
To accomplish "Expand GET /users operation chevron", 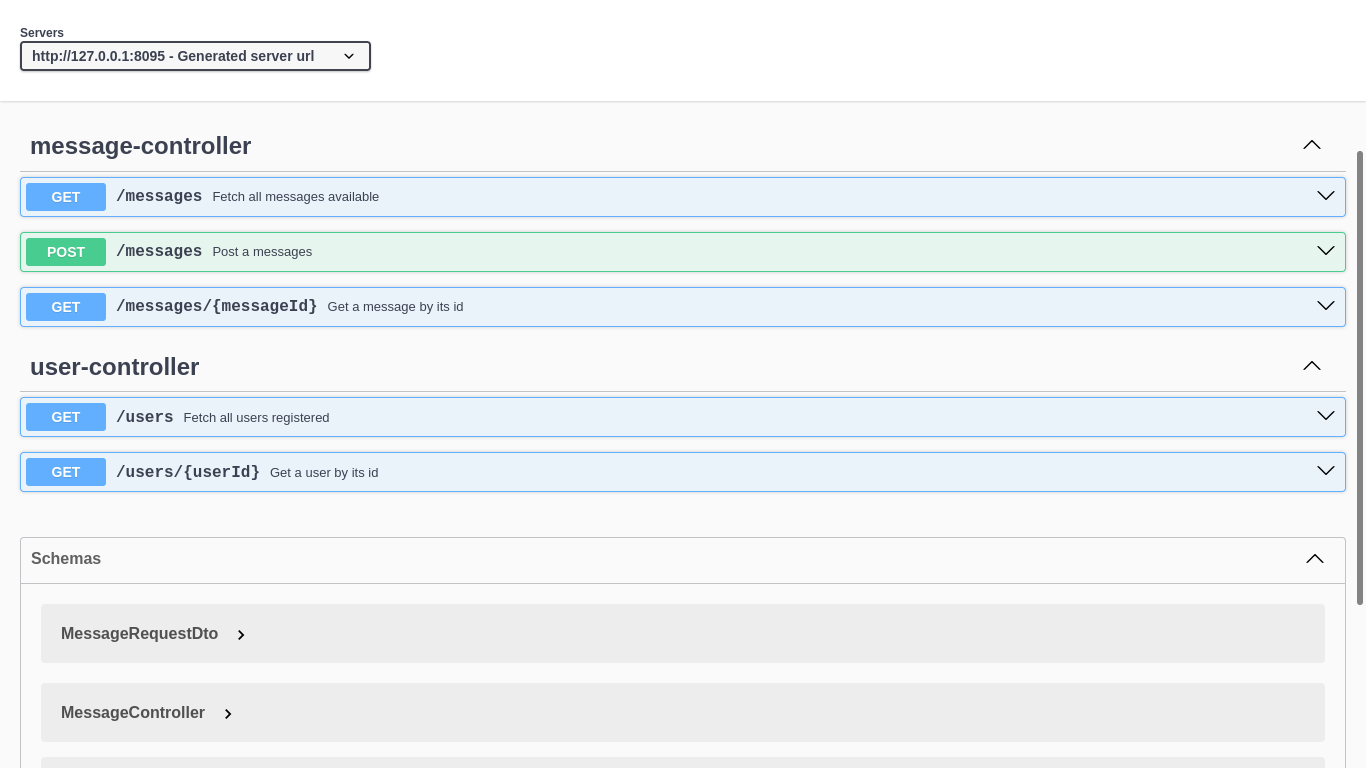I will pyautogui.click(x=1325, y=416).
